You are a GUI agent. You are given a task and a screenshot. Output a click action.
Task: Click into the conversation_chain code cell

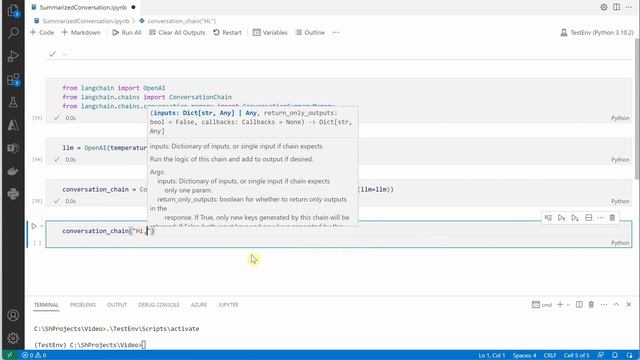click(339, 234)
